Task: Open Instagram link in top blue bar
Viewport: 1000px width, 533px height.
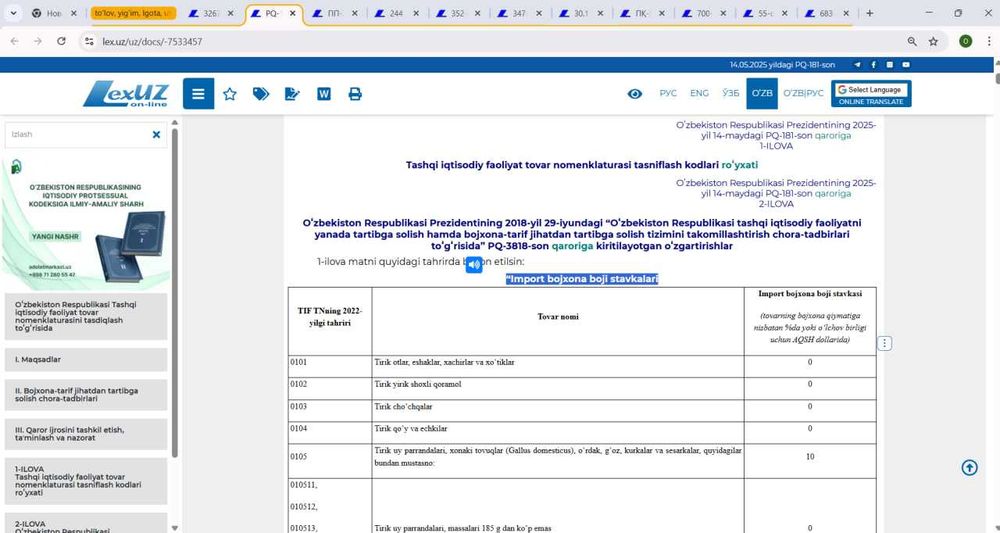Action: point(890,65)
